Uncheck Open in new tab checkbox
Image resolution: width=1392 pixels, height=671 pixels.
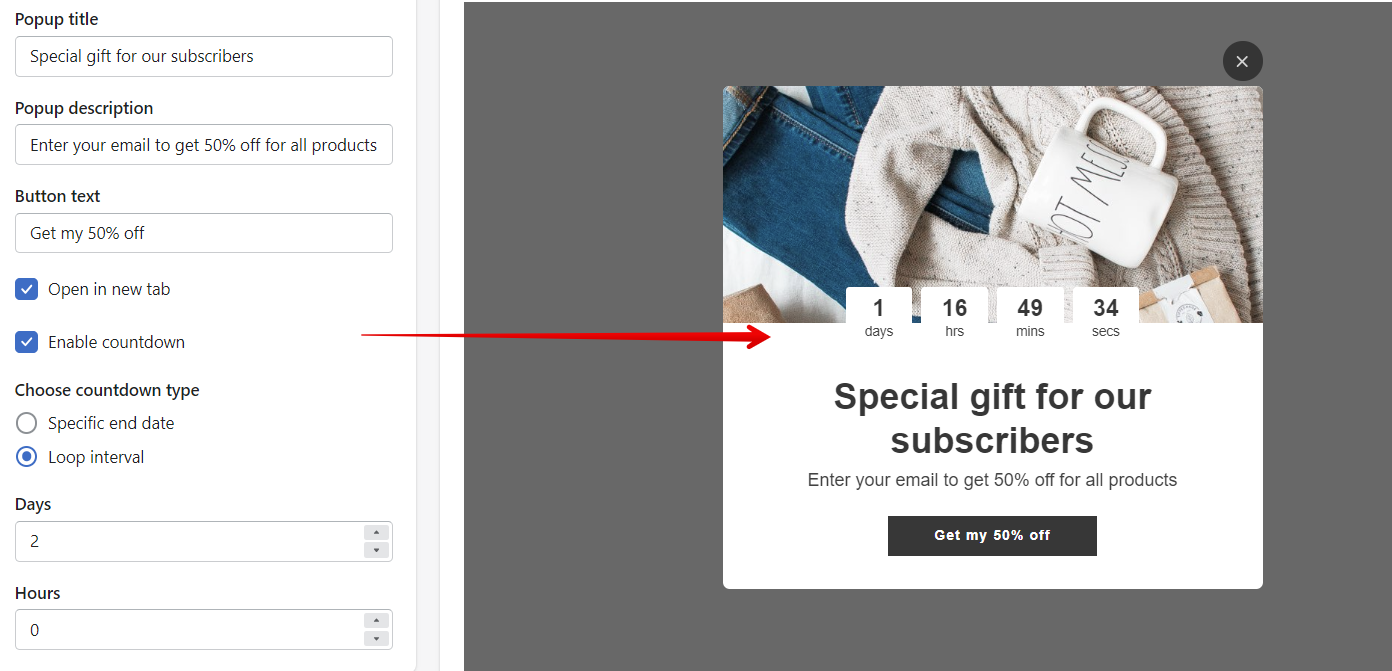click(x=27, y=289)
